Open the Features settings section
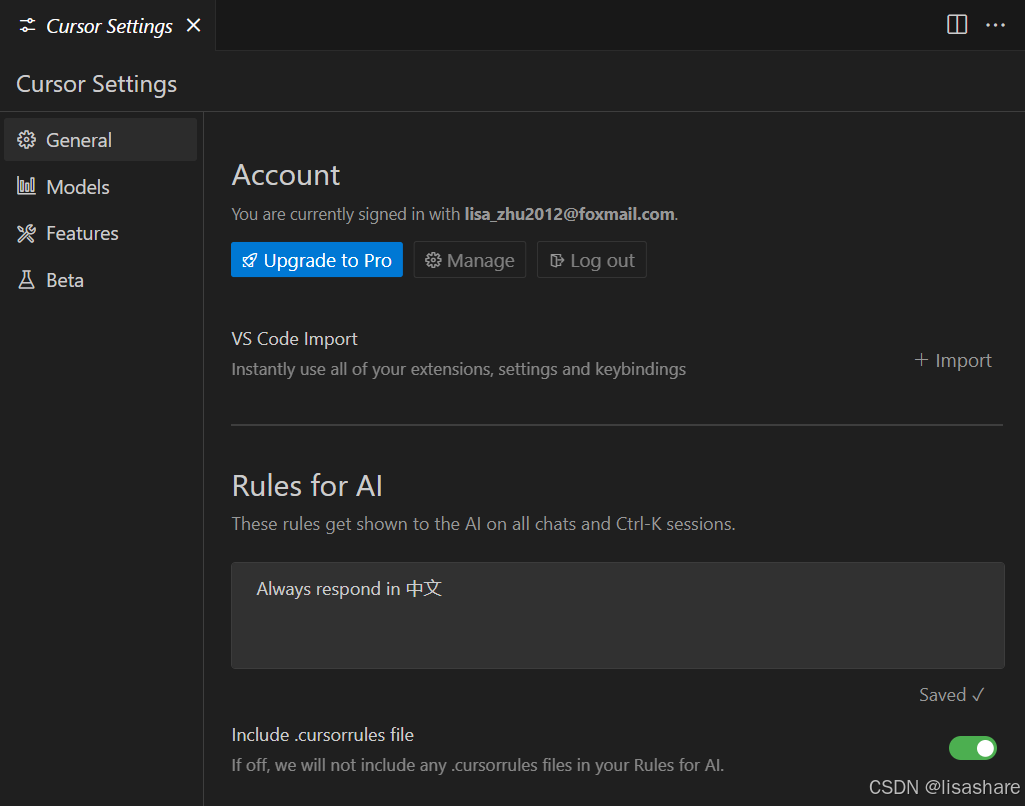This screenshot has height=806, width=1025. click(101, 233)
